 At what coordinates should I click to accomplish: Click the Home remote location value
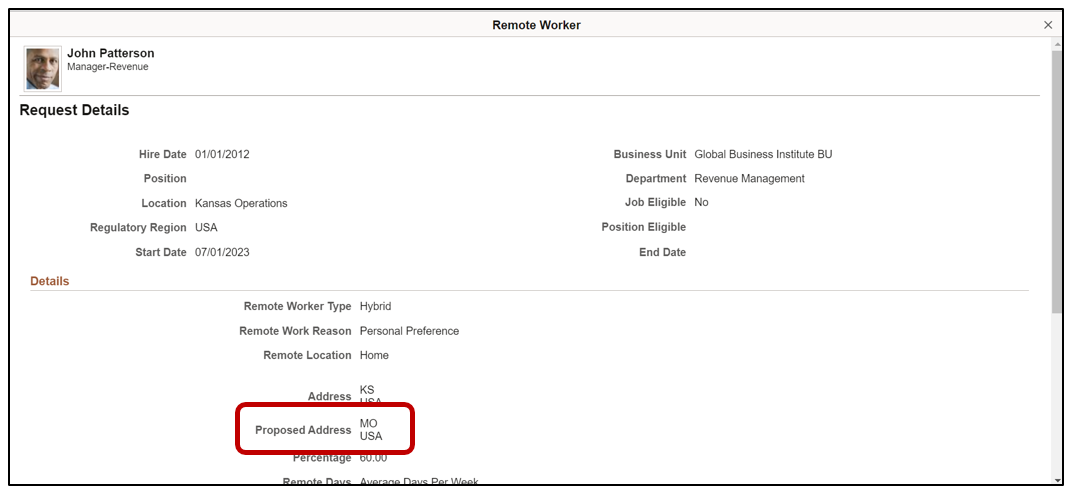click(374, 355)
